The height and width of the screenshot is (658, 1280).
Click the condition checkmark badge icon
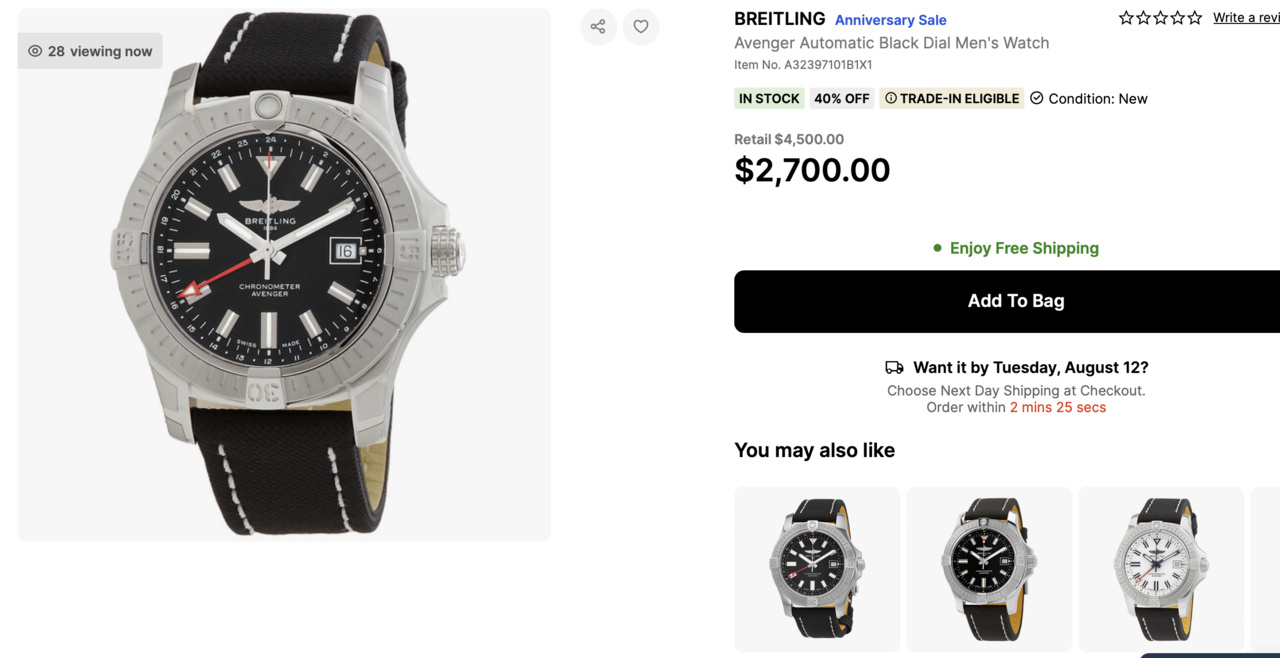pos(1037,98)
